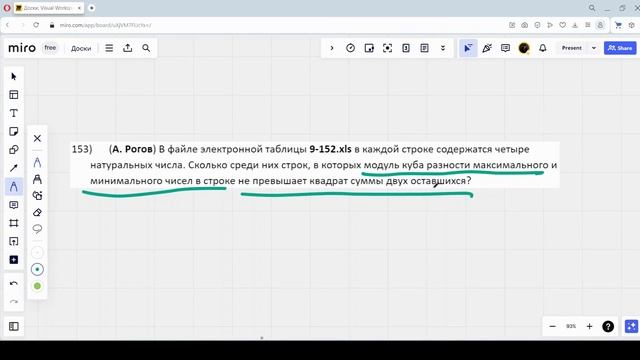The image size is (640, 360).
Task: Open a new browser tab
Action: click(x=92, y=8)
